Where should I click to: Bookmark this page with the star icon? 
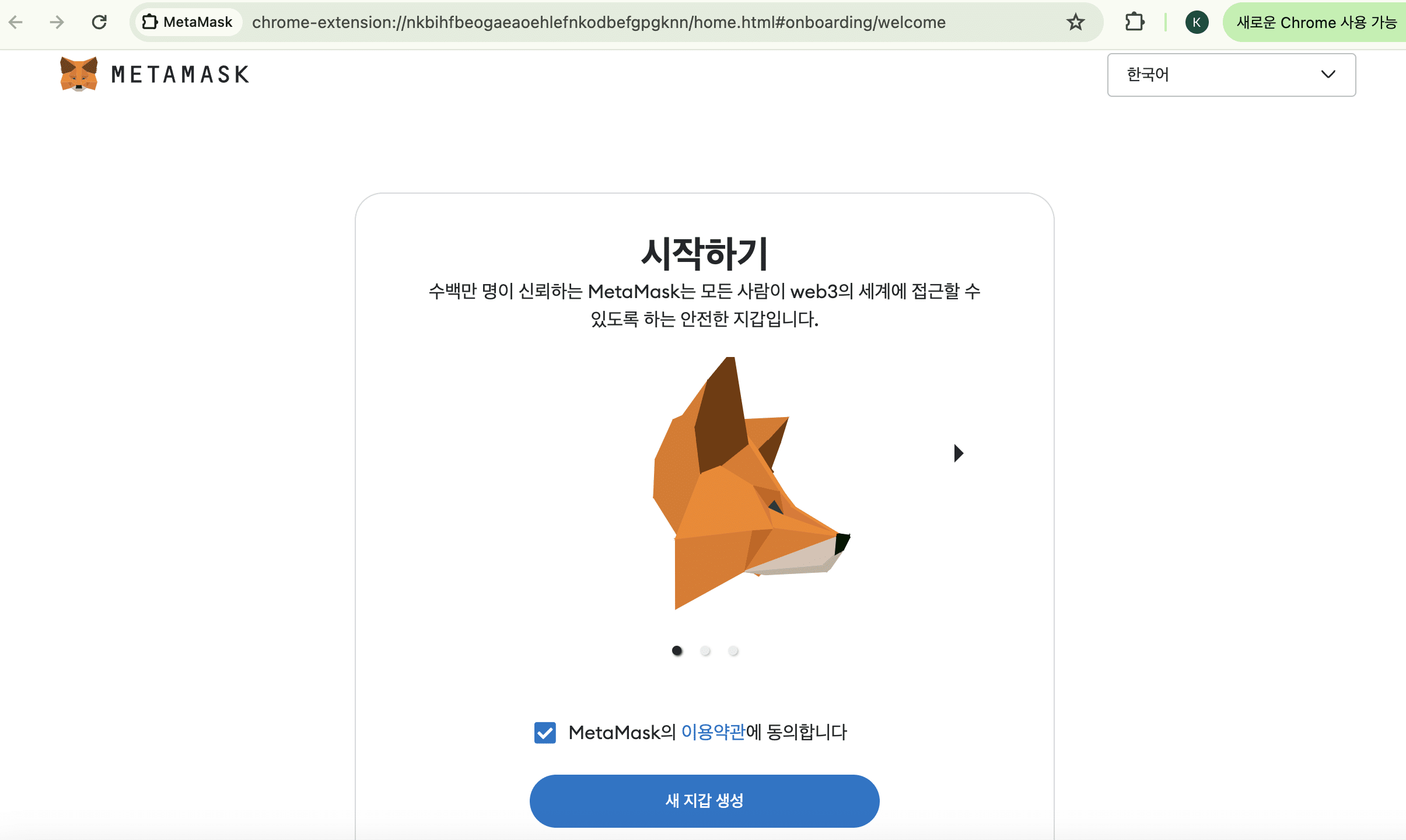tap(1075, 22)
